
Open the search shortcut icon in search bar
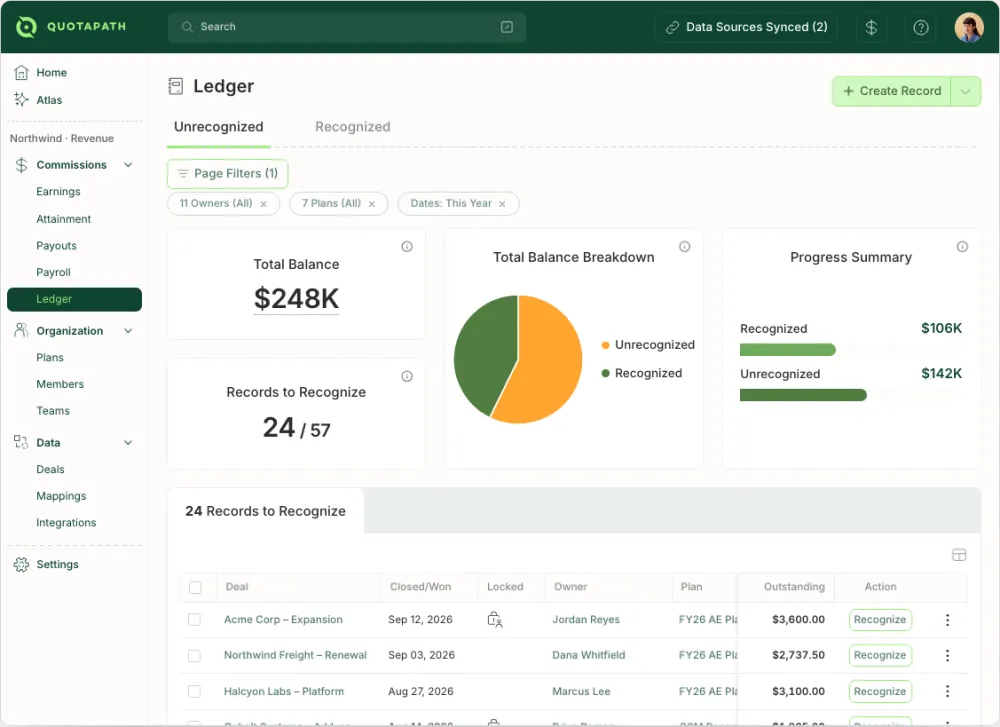[507, 27]
